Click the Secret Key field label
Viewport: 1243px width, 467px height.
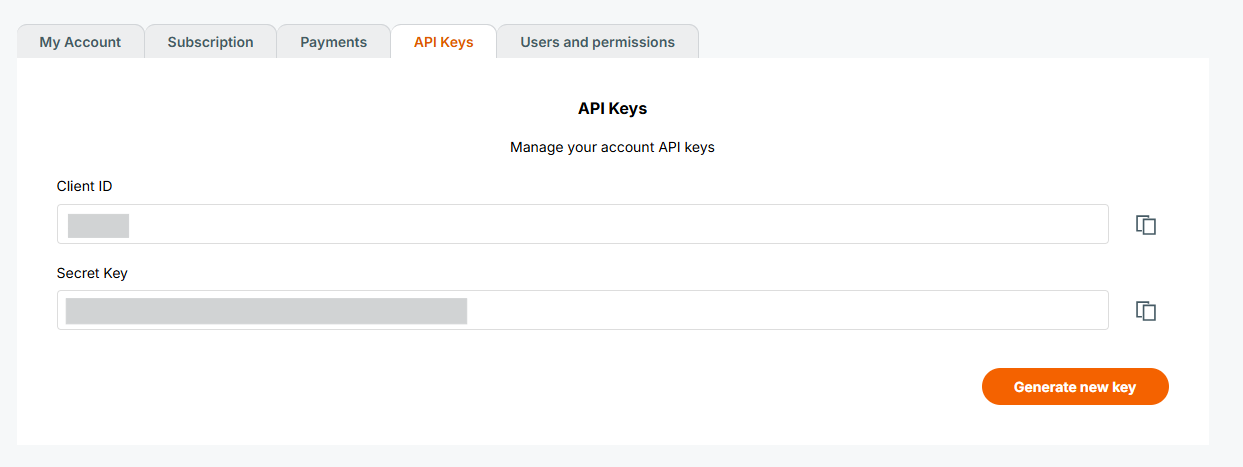point(92,273)
